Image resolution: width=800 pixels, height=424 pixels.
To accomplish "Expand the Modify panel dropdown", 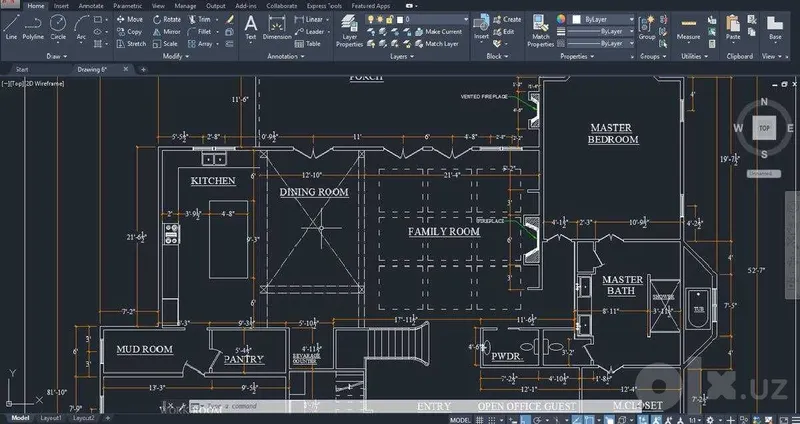I will pos(176,56).
